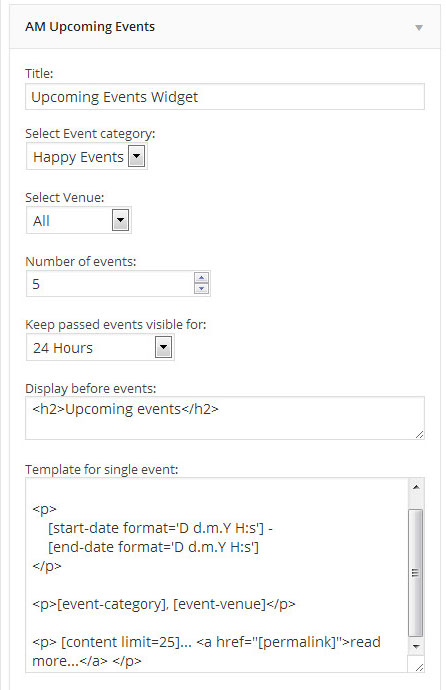Viewport: 446px width, 690px height.
Task: Click the AM Upcoming Events header
Action: coord(225,26)
